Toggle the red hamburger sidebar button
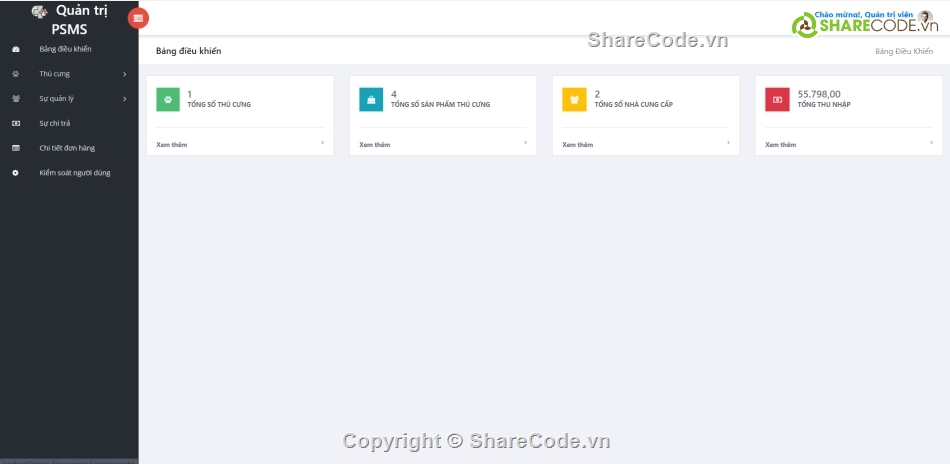 [x=138, y=18]
